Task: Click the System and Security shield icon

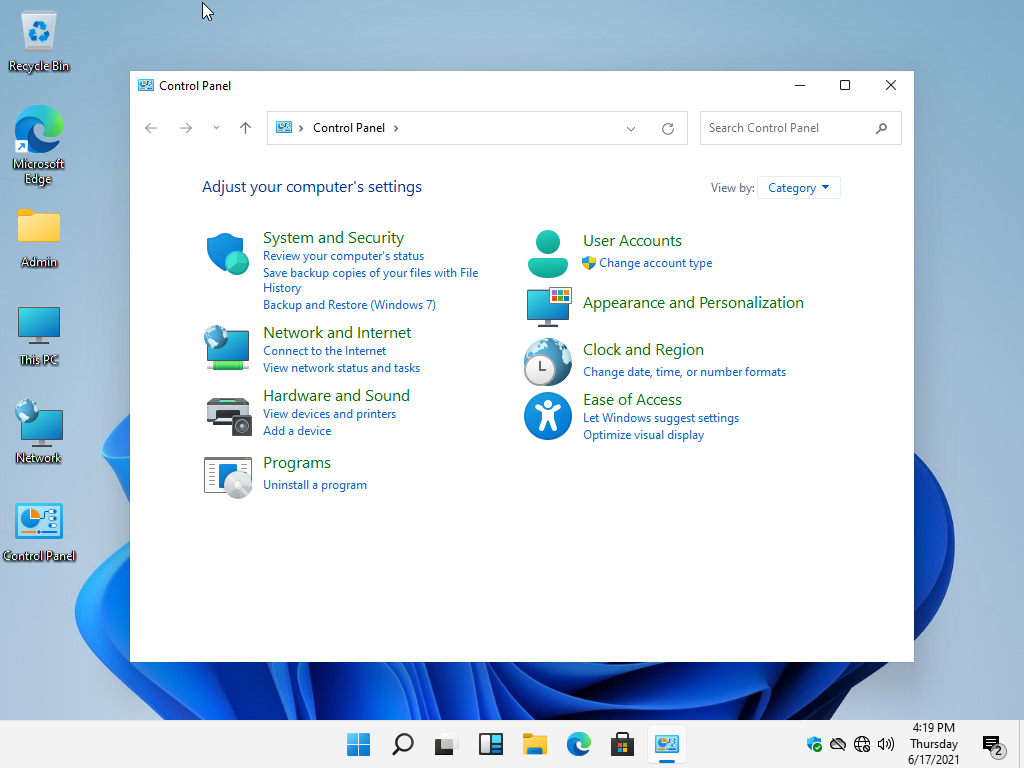Action: point(227,254)
